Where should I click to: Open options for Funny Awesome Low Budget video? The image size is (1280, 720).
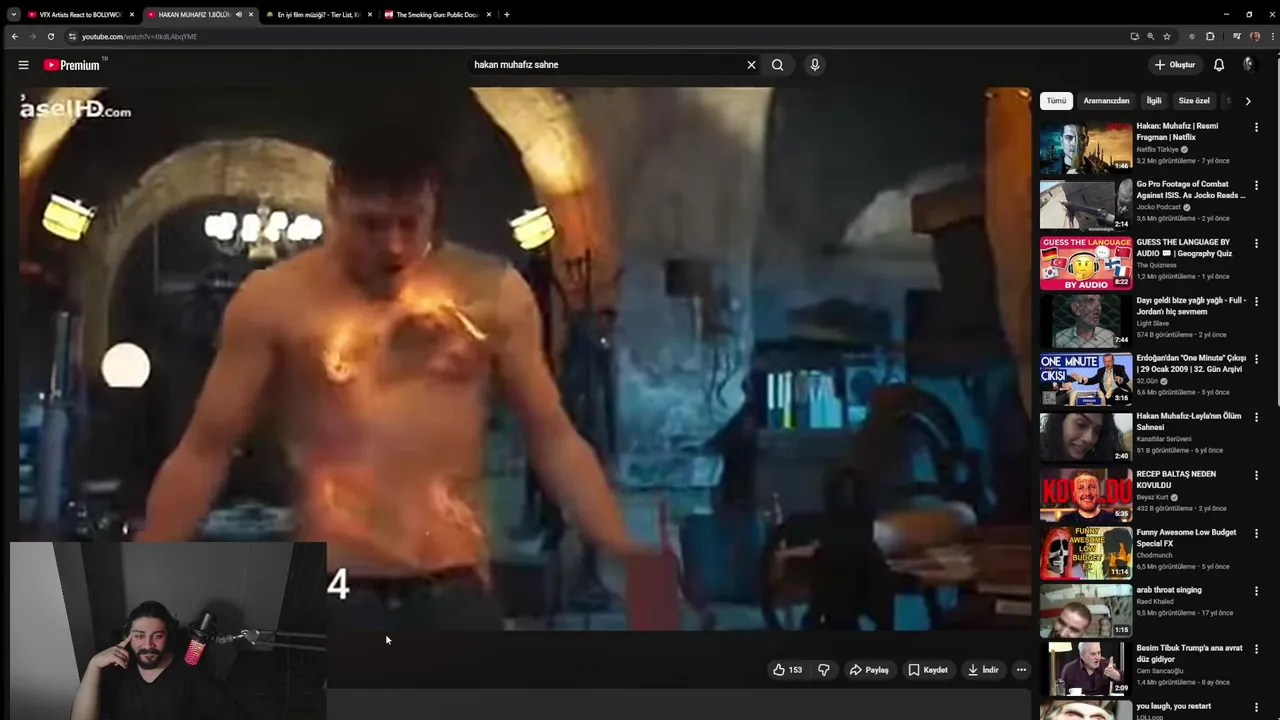[x=1257, y=533]
